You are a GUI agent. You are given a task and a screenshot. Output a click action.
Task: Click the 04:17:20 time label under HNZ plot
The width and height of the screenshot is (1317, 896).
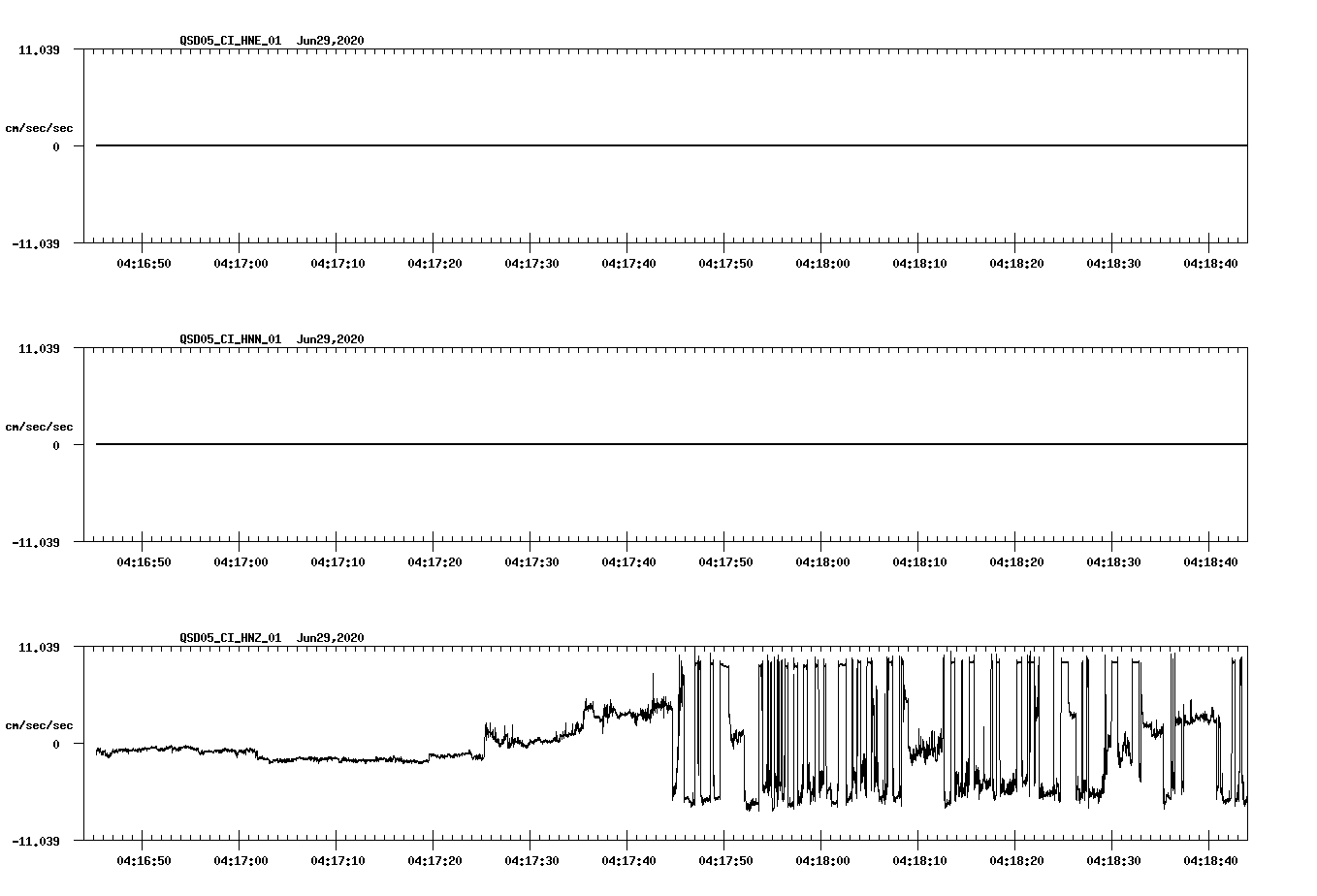pyautogui.click(x=434, y=861)
